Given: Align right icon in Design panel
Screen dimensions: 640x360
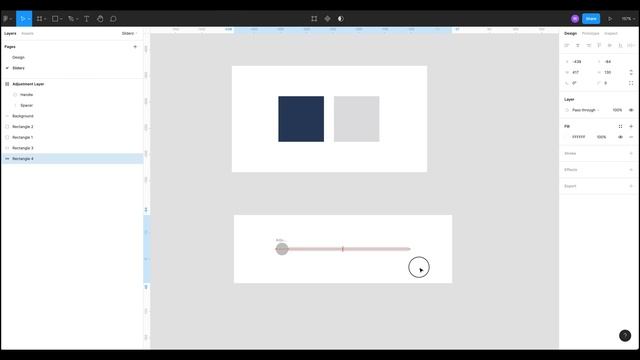Looking at the screenshot, I should (588, 45).
